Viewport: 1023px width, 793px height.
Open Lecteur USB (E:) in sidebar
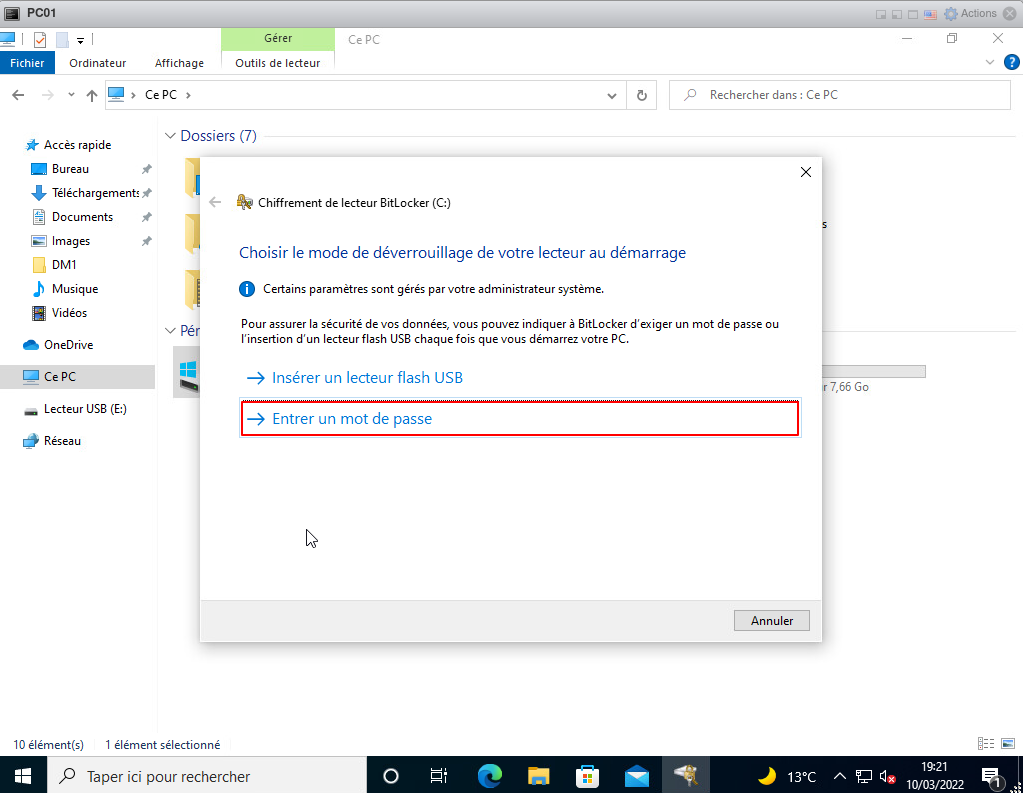[85, 409]
